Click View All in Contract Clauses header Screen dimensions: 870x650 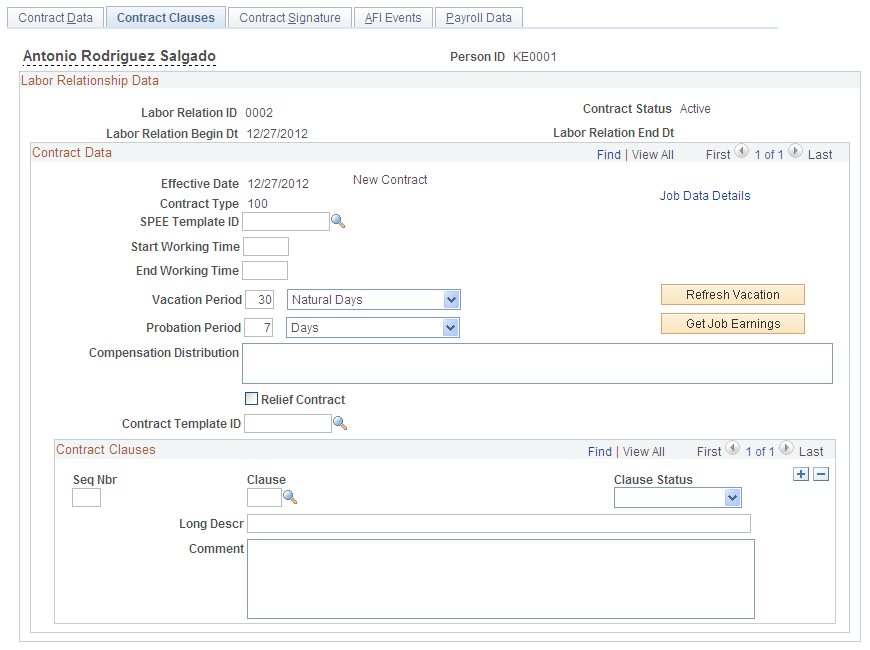coord(644,452)
